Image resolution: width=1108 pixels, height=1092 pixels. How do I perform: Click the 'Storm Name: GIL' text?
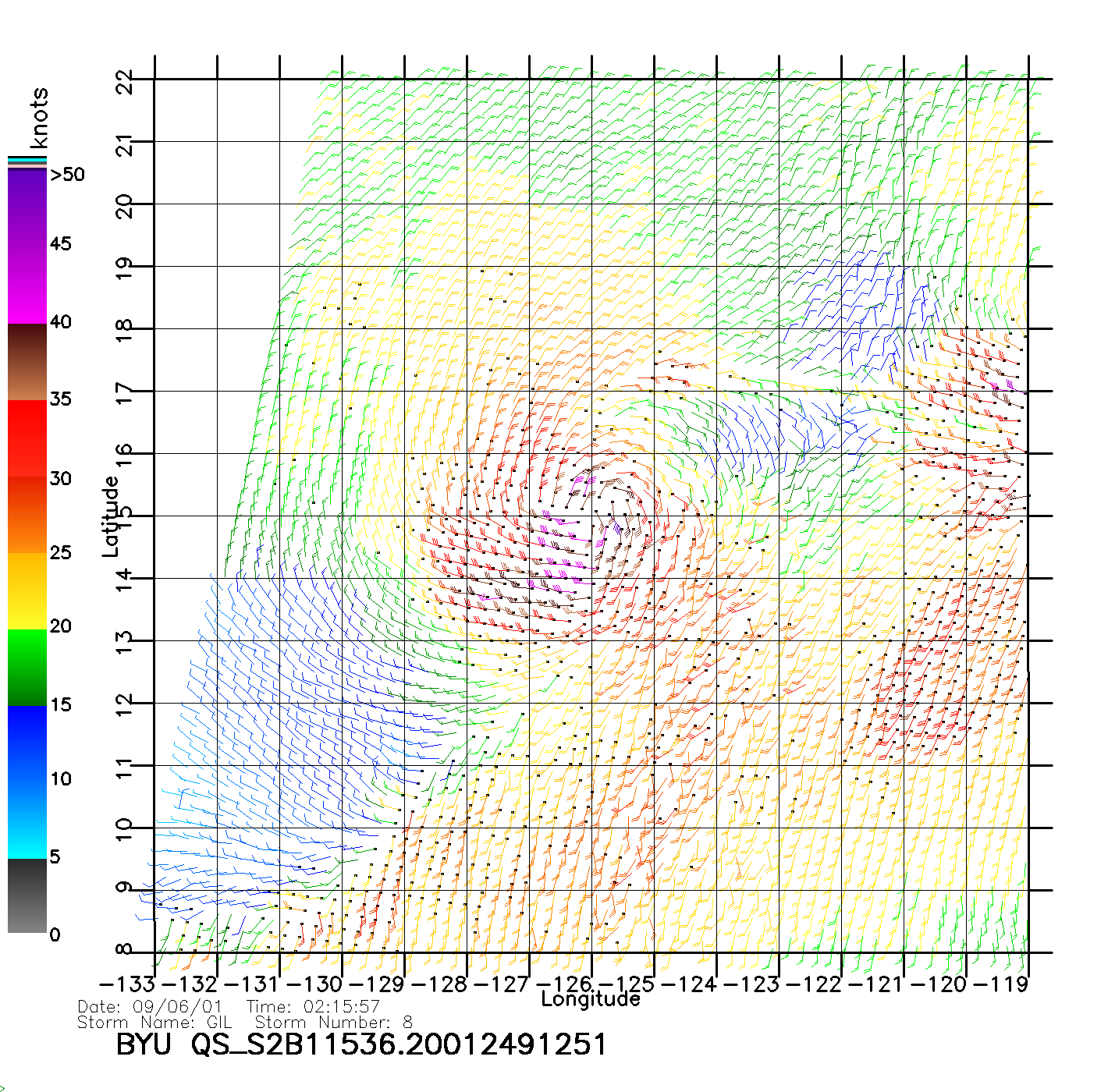(x=154, y=1023)
